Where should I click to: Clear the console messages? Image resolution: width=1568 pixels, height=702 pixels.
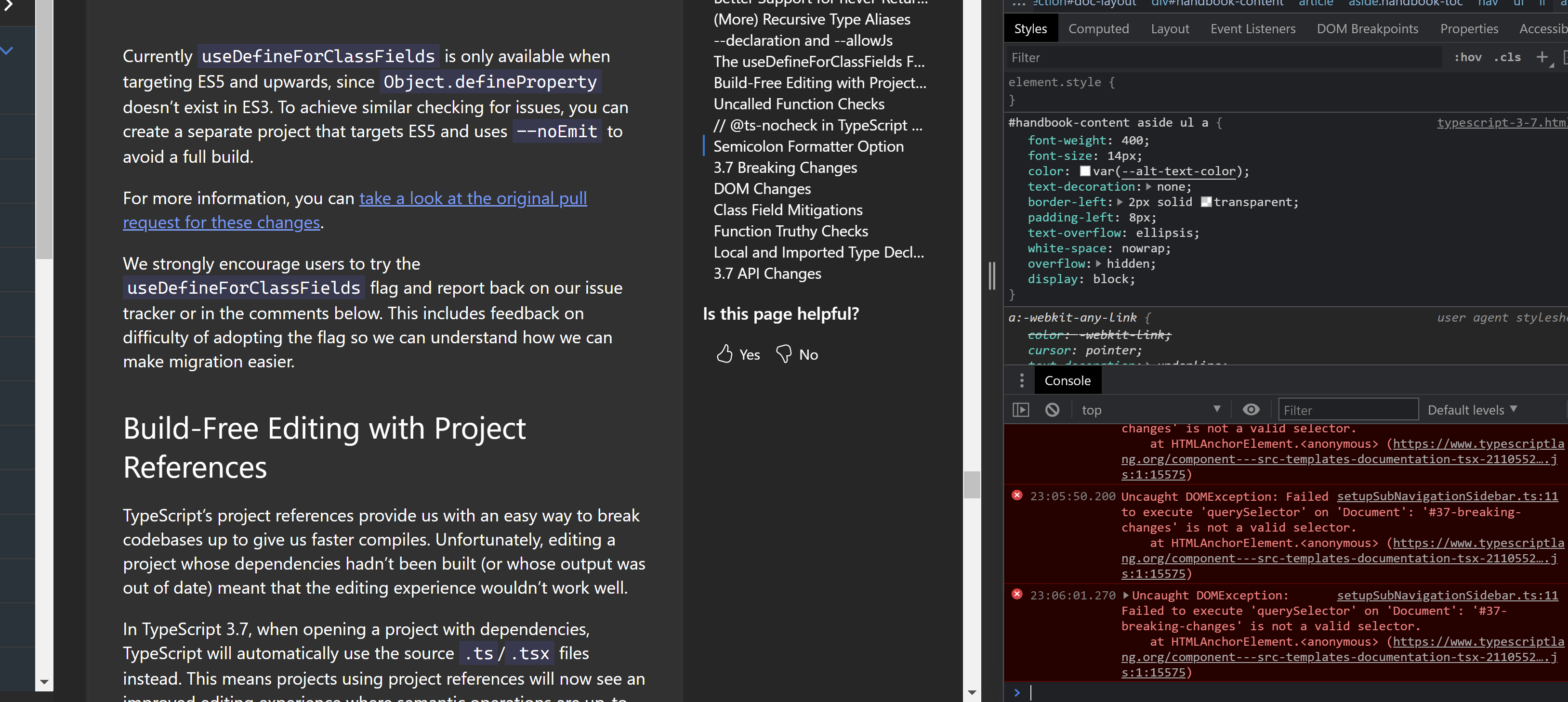[x=1053, y=409]
